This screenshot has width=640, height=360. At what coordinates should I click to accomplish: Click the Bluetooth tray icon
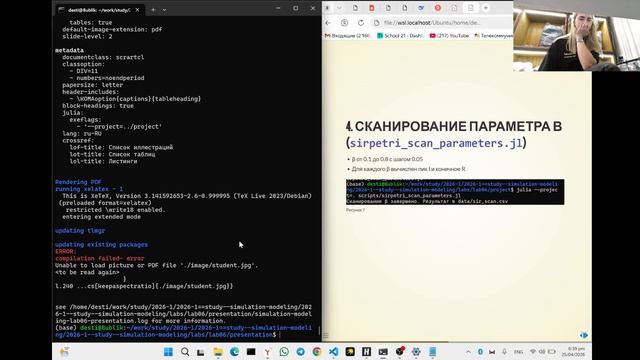pyautogui.click(x=480, y=352)
